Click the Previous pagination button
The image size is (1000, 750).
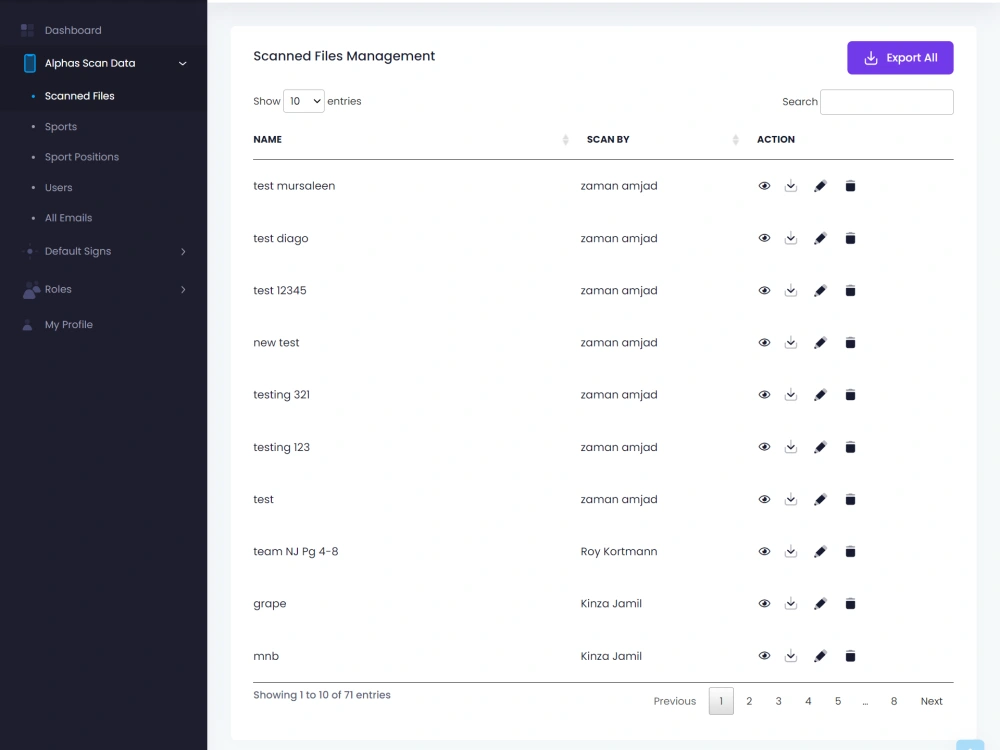tap(674, 702)
